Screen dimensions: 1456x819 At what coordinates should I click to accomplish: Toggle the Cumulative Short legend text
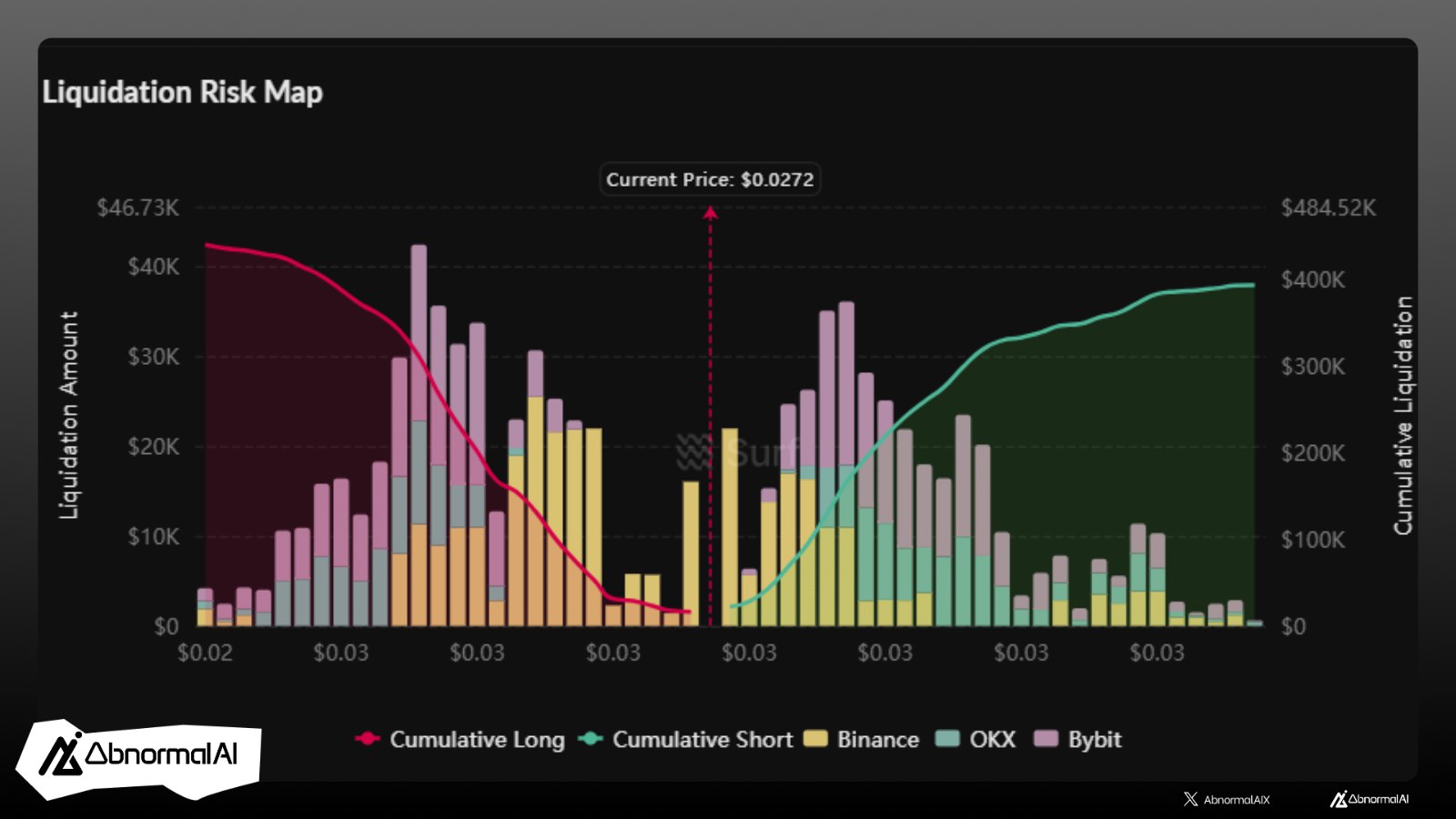(x=702, y=739)
